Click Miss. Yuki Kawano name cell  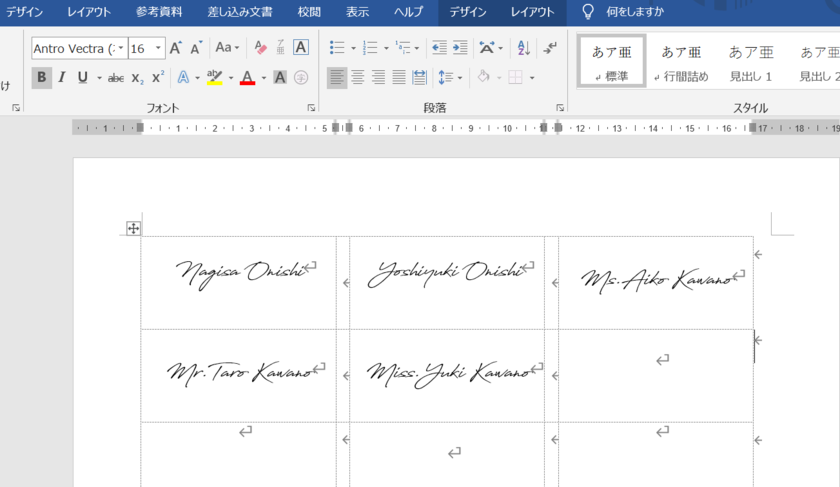(x=447, y=376)
